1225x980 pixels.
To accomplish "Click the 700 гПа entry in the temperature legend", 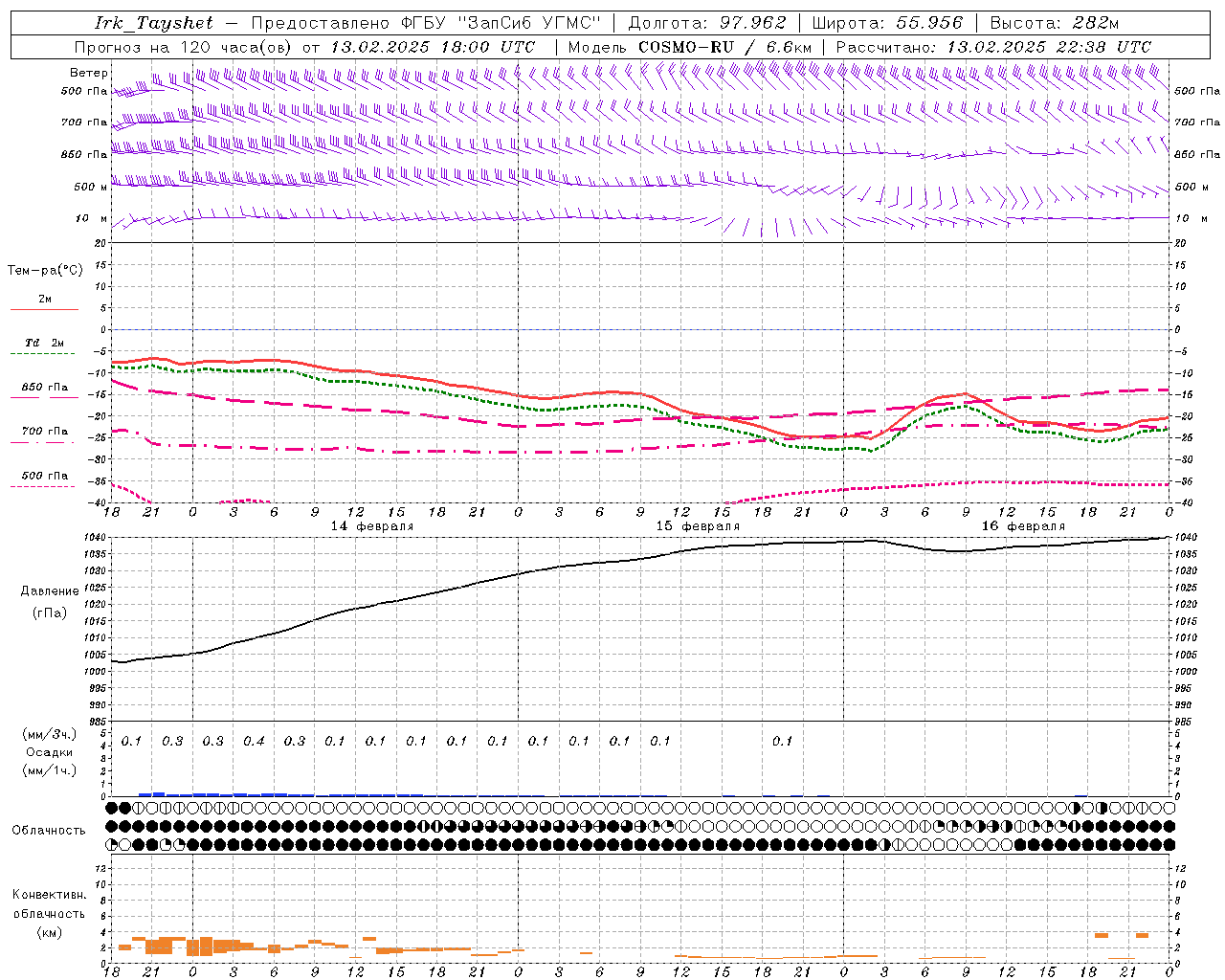I will pyautogui.click(x=45, y=432).
